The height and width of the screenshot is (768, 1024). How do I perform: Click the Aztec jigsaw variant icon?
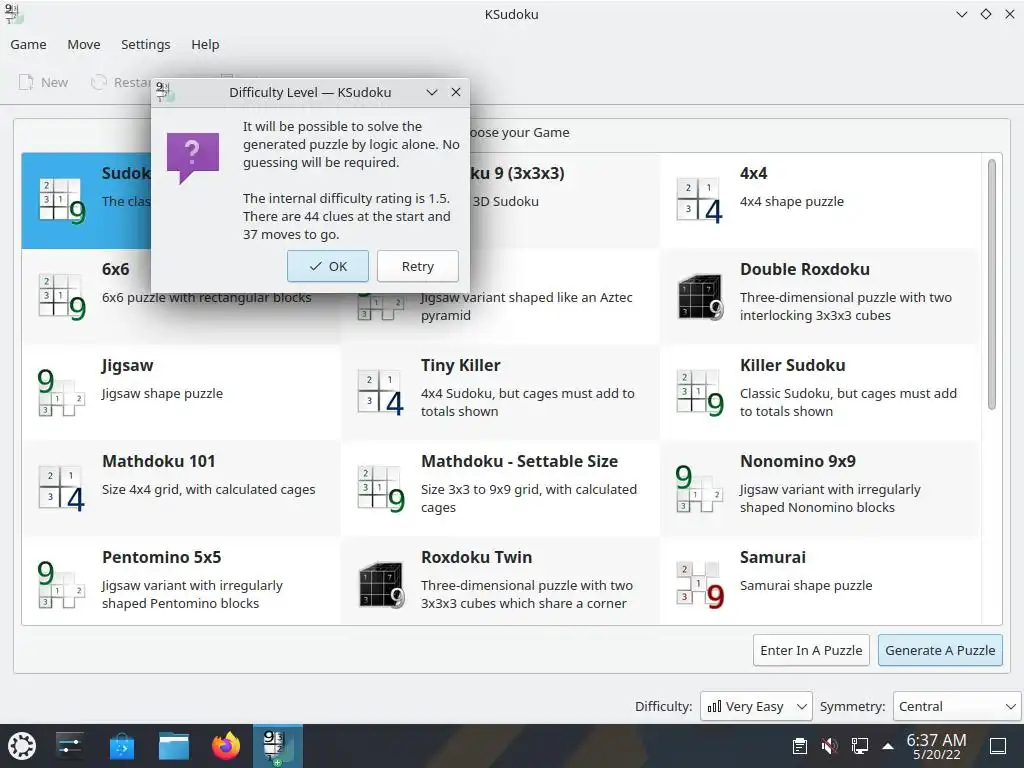click(x=380, y=307)
